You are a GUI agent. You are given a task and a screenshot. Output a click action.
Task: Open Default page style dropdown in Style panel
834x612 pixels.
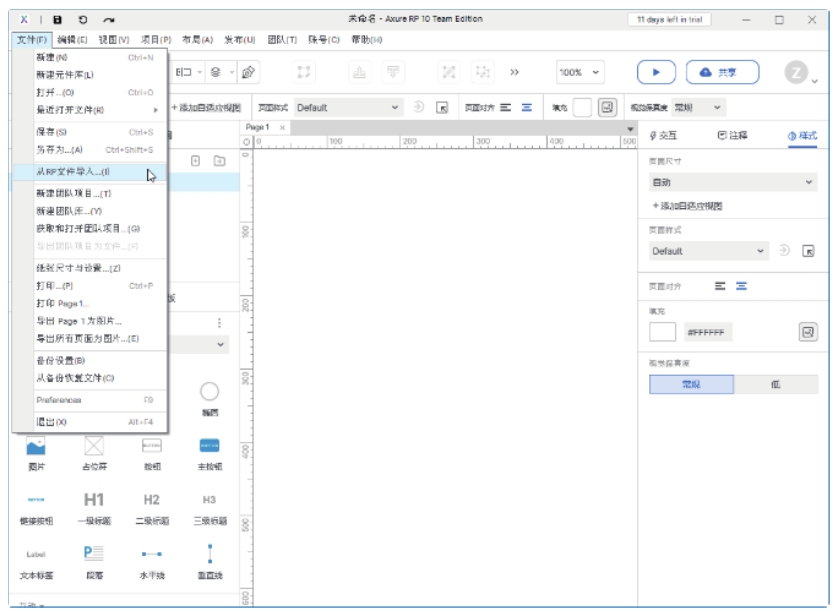coord(709,251)
